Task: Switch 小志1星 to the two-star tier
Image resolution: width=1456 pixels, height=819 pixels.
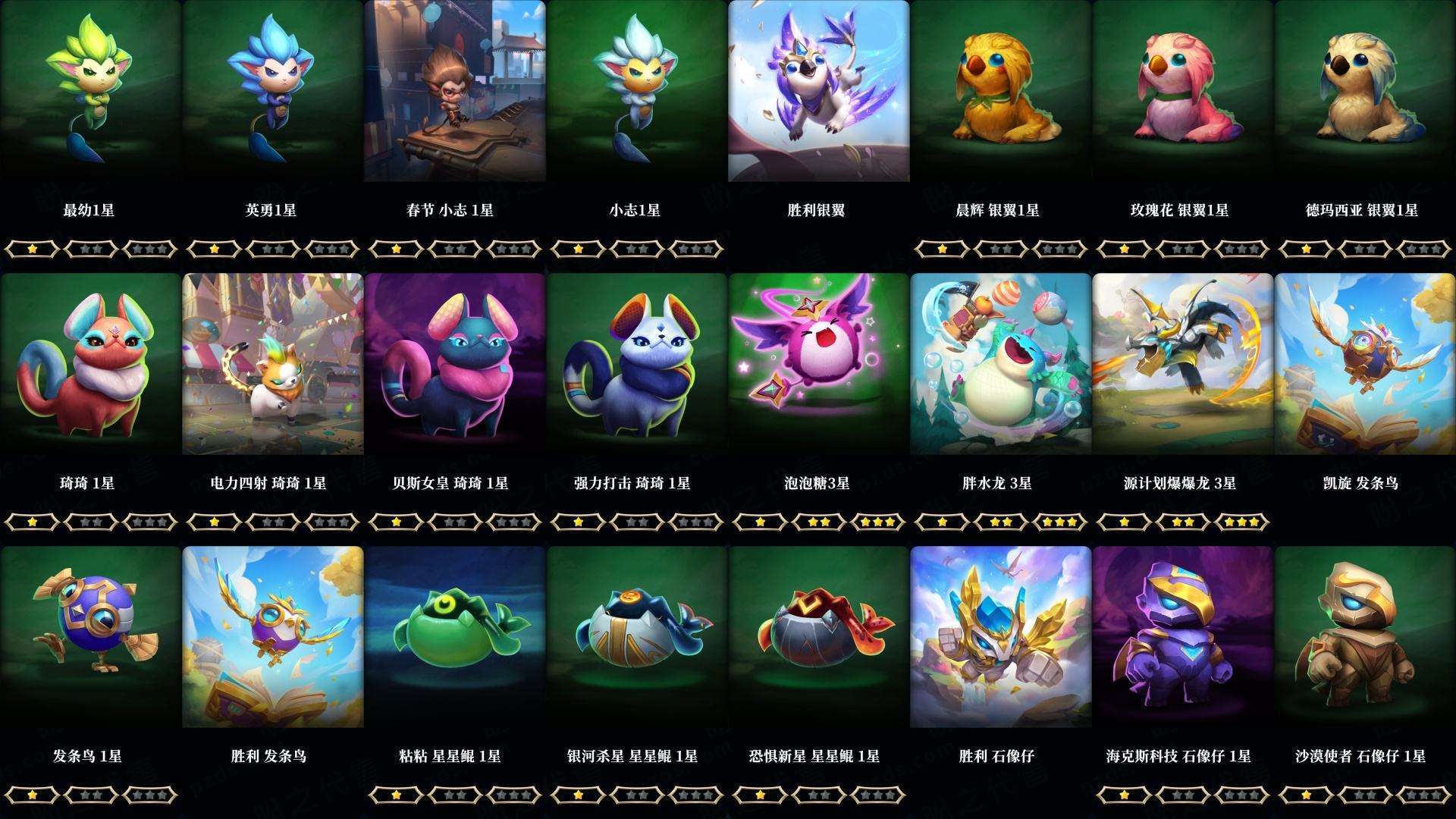Action: coord(637,249)
